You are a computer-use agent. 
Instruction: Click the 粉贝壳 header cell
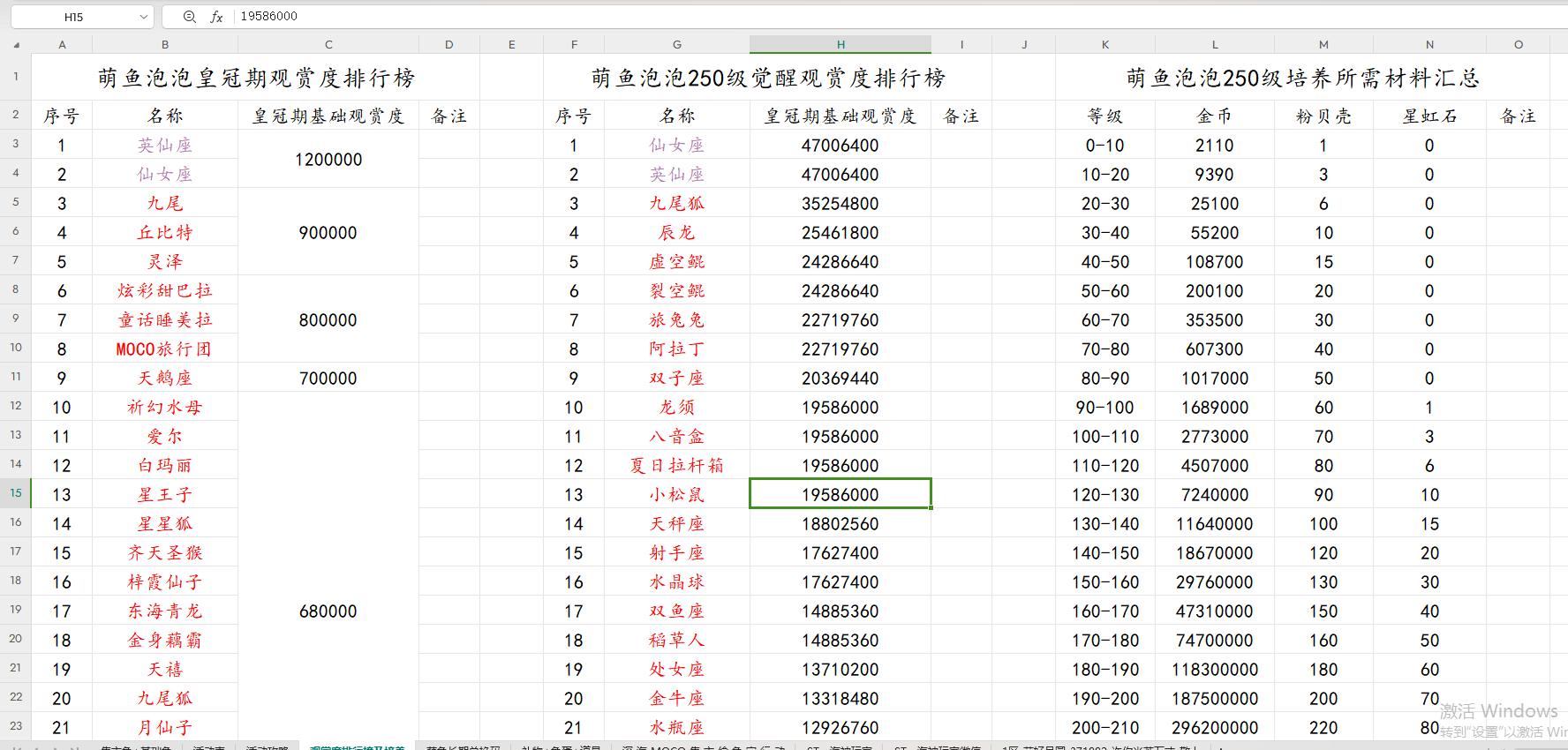click(1323, 116)
